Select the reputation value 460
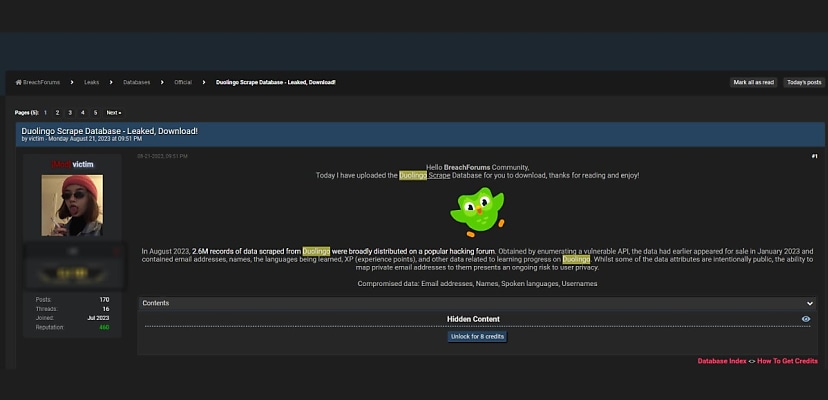The image size is (828, 400). click(104, 328)
